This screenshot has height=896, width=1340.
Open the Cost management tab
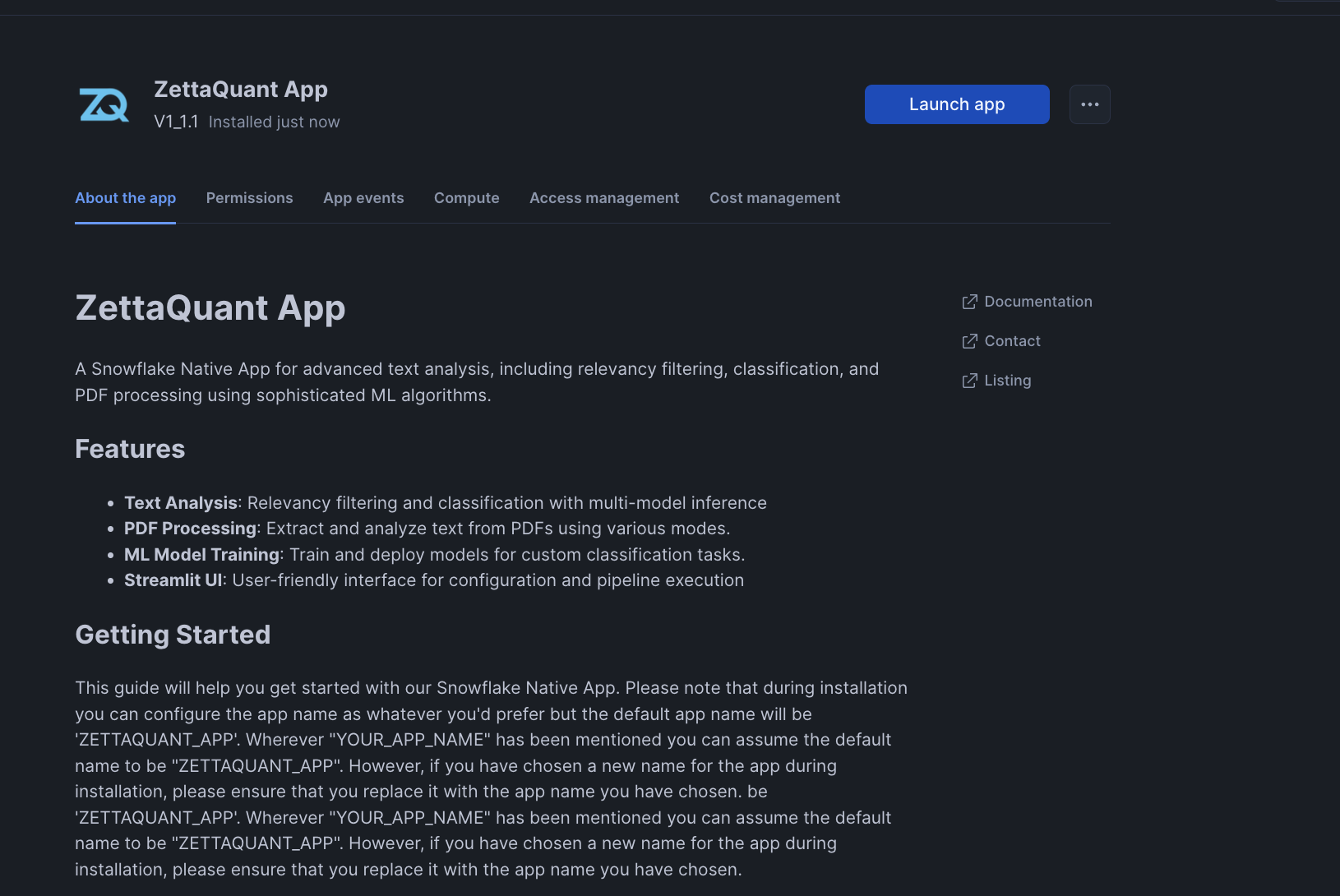774,198
